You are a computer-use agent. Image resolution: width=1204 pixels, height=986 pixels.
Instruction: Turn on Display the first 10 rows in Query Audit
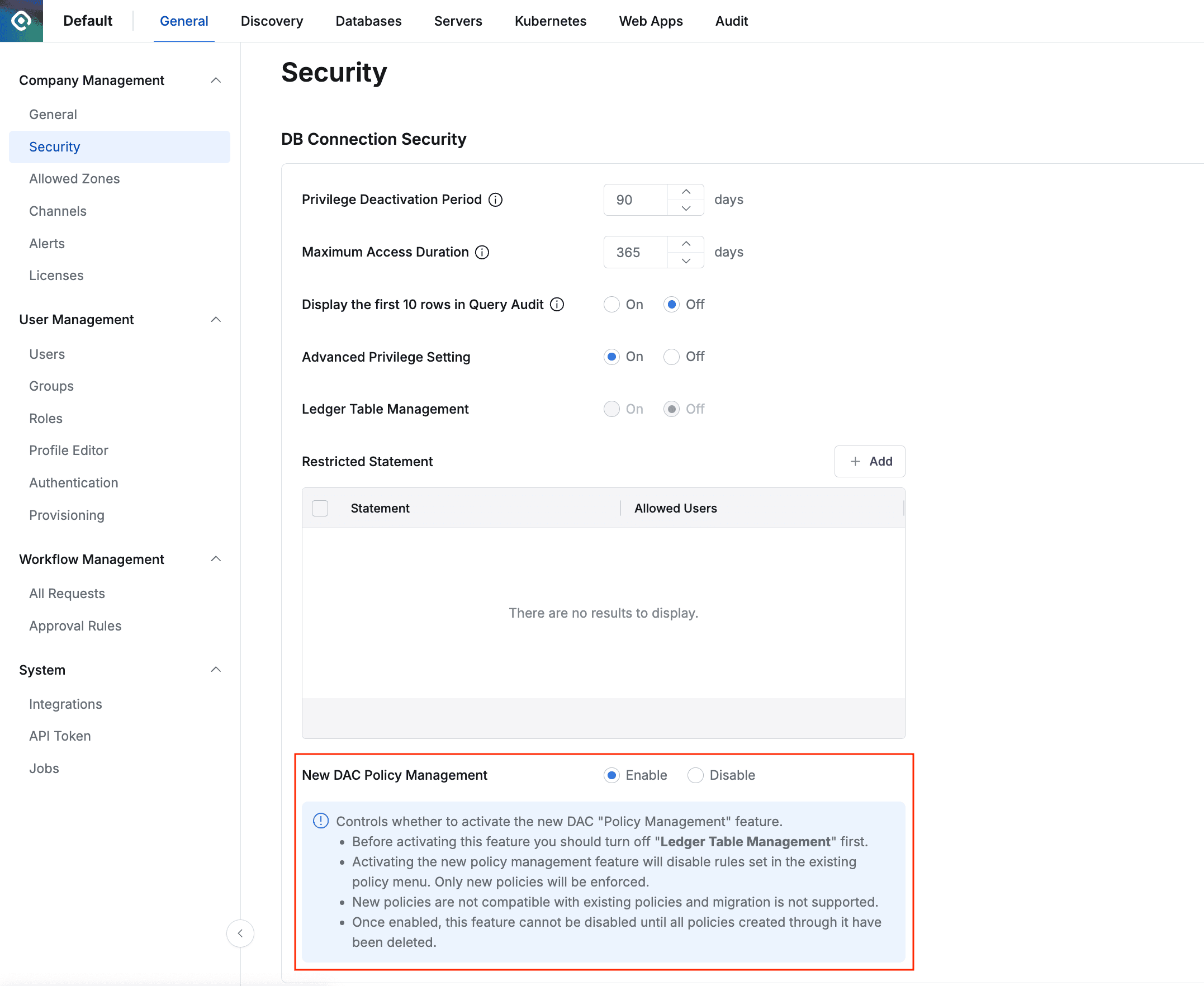pos(612,305)
